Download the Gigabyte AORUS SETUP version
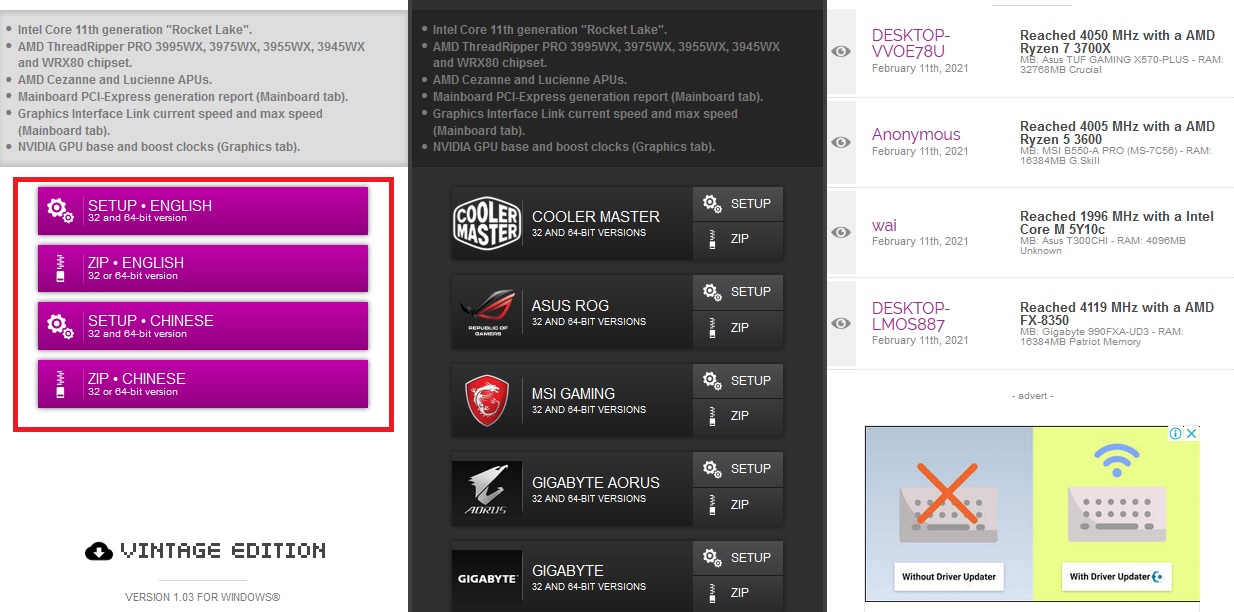This screenshot has width=1234, height=612. [738, 469]
